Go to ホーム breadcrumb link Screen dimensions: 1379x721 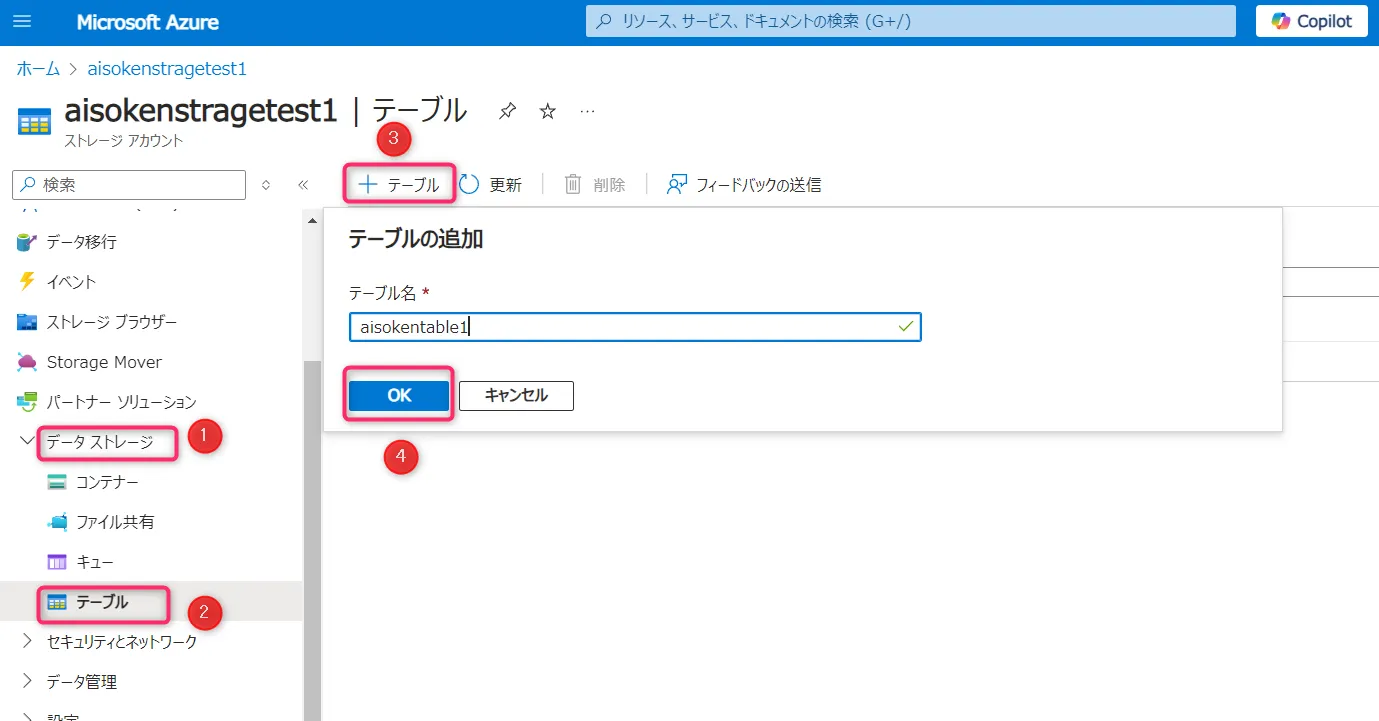point(38,69)
